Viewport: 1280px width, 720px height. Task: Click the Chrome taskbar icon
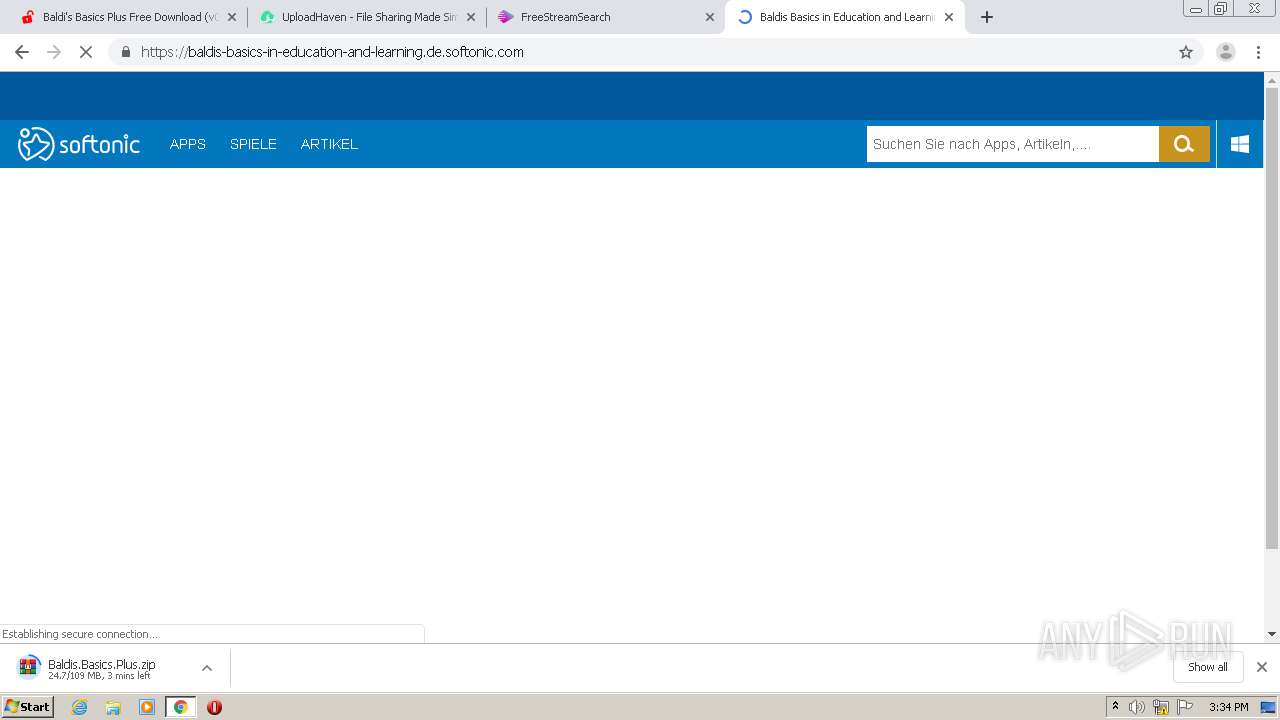180,707
